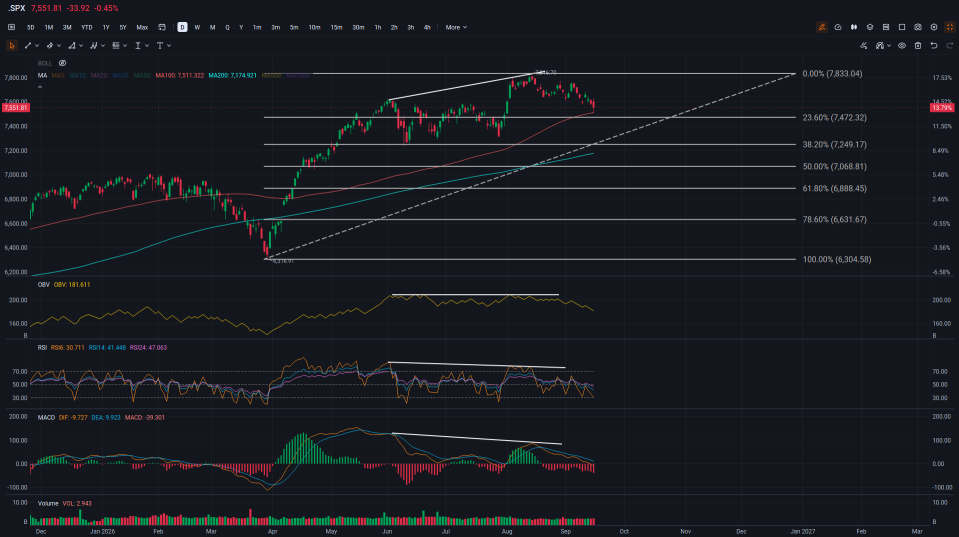Open the chart layers icon

(870, 28)
